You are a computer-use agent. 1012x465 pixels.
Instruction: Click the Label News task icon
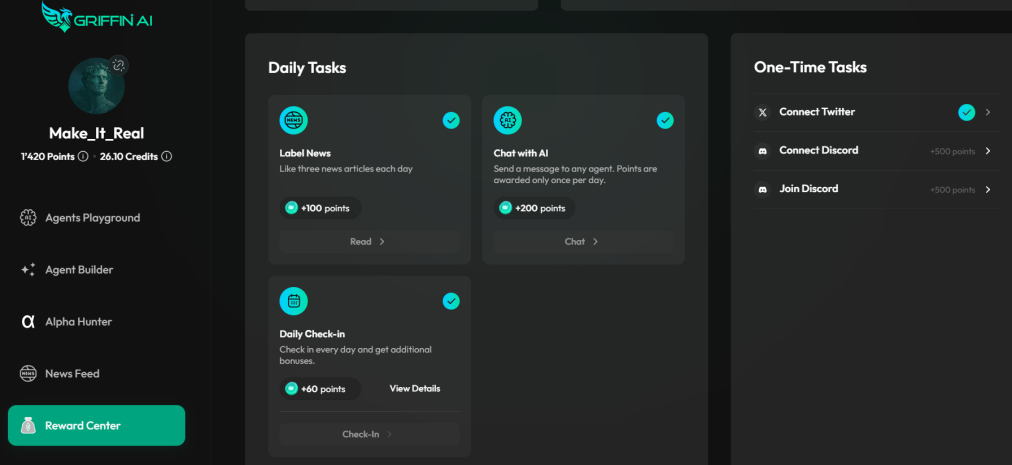[x=294, y=121]
